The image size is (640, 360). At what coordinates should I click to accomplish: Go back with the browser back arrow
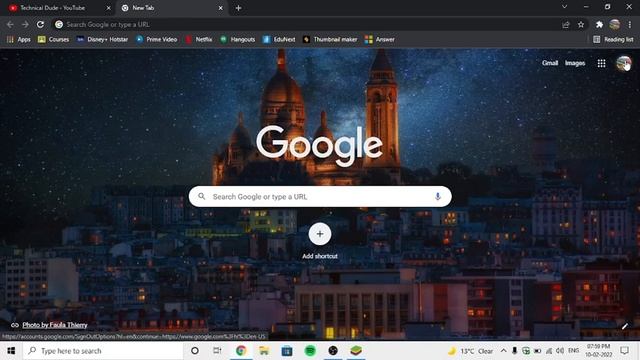click(10, 24)
